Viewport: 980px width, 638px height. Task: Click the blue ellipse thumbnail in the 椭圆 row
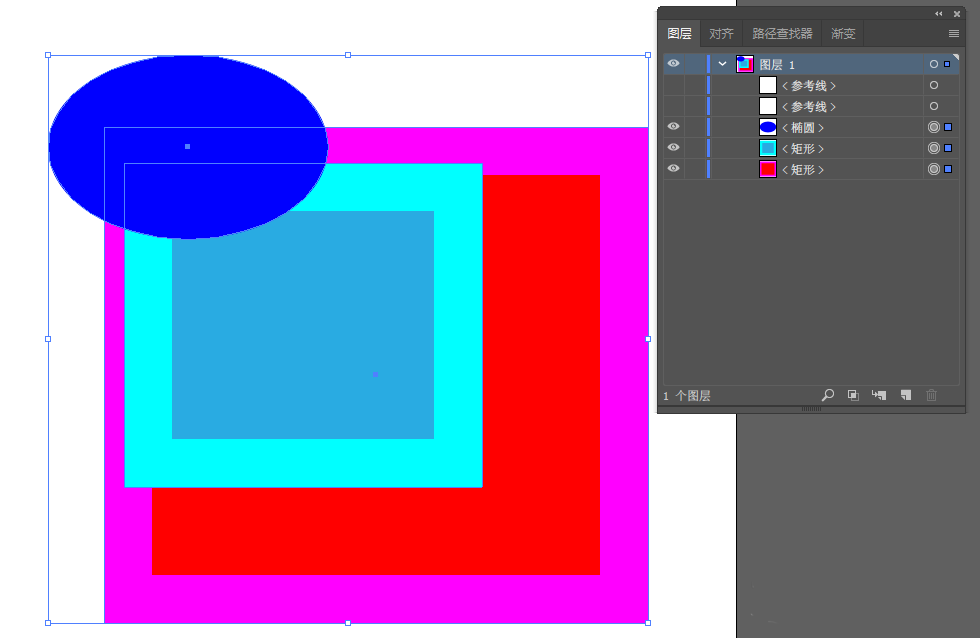coord(768,127)
